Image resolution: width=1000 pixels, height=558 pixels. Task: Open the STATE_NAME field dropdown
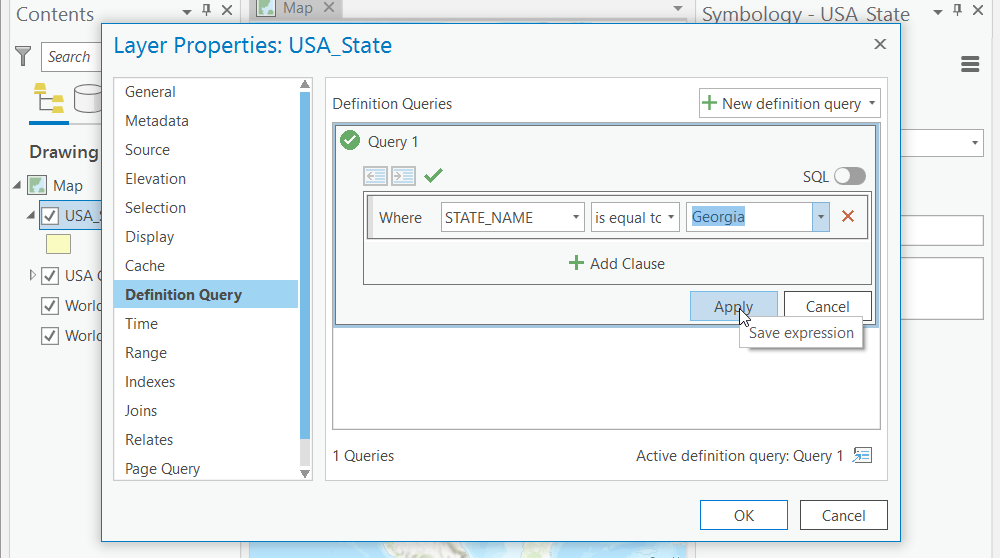tap(575, 217)
